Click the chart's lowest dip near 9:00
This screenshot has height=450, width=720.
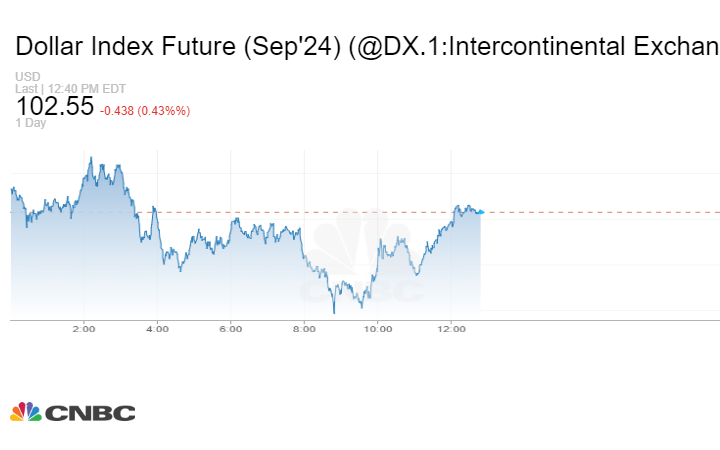point(334,311)
